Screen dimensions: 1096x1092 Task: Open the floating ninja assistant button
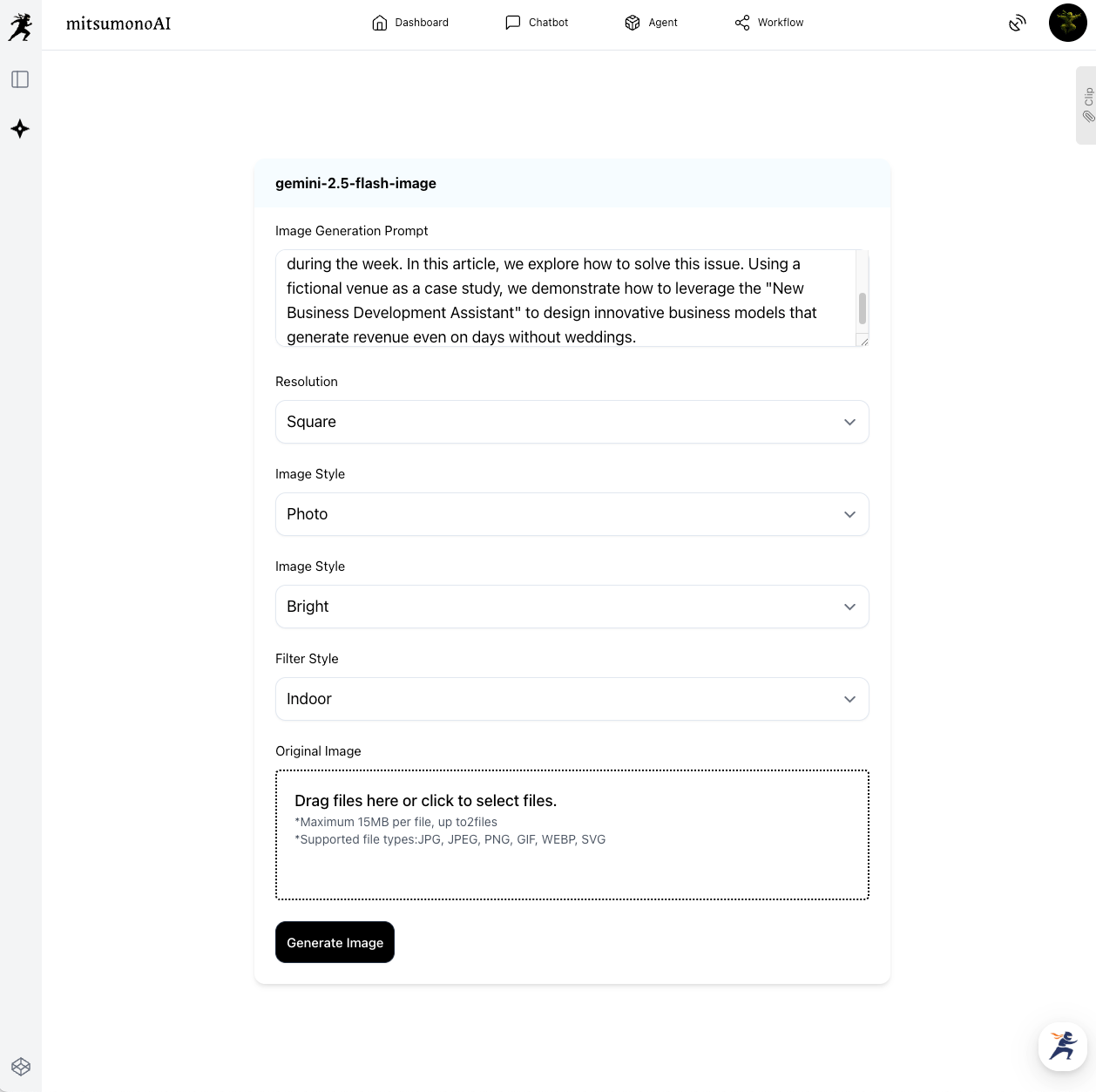[x=1062, y=1046]
